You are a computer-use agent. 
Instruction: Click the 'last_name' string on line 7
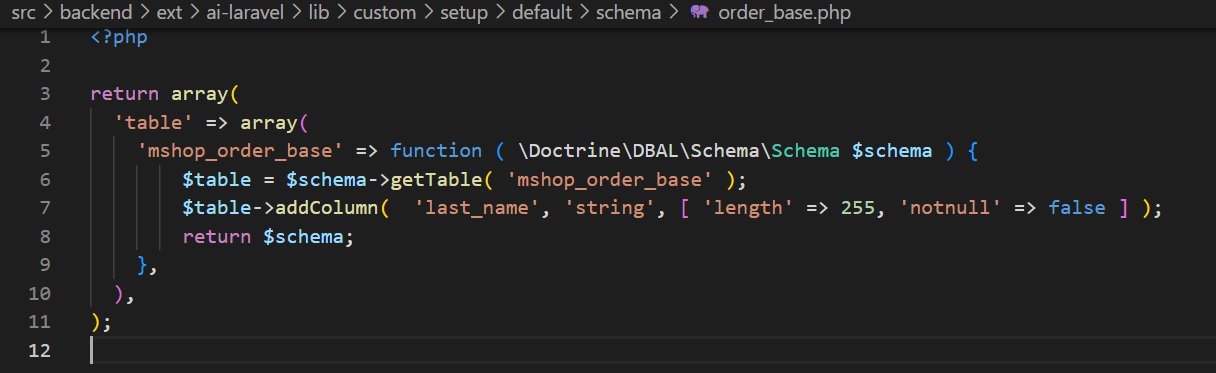click(x=477, y=208)
